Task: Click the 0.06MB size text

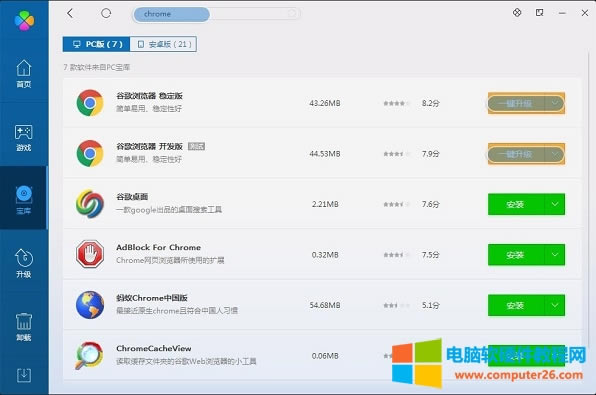Action: [x=325, y=356]
